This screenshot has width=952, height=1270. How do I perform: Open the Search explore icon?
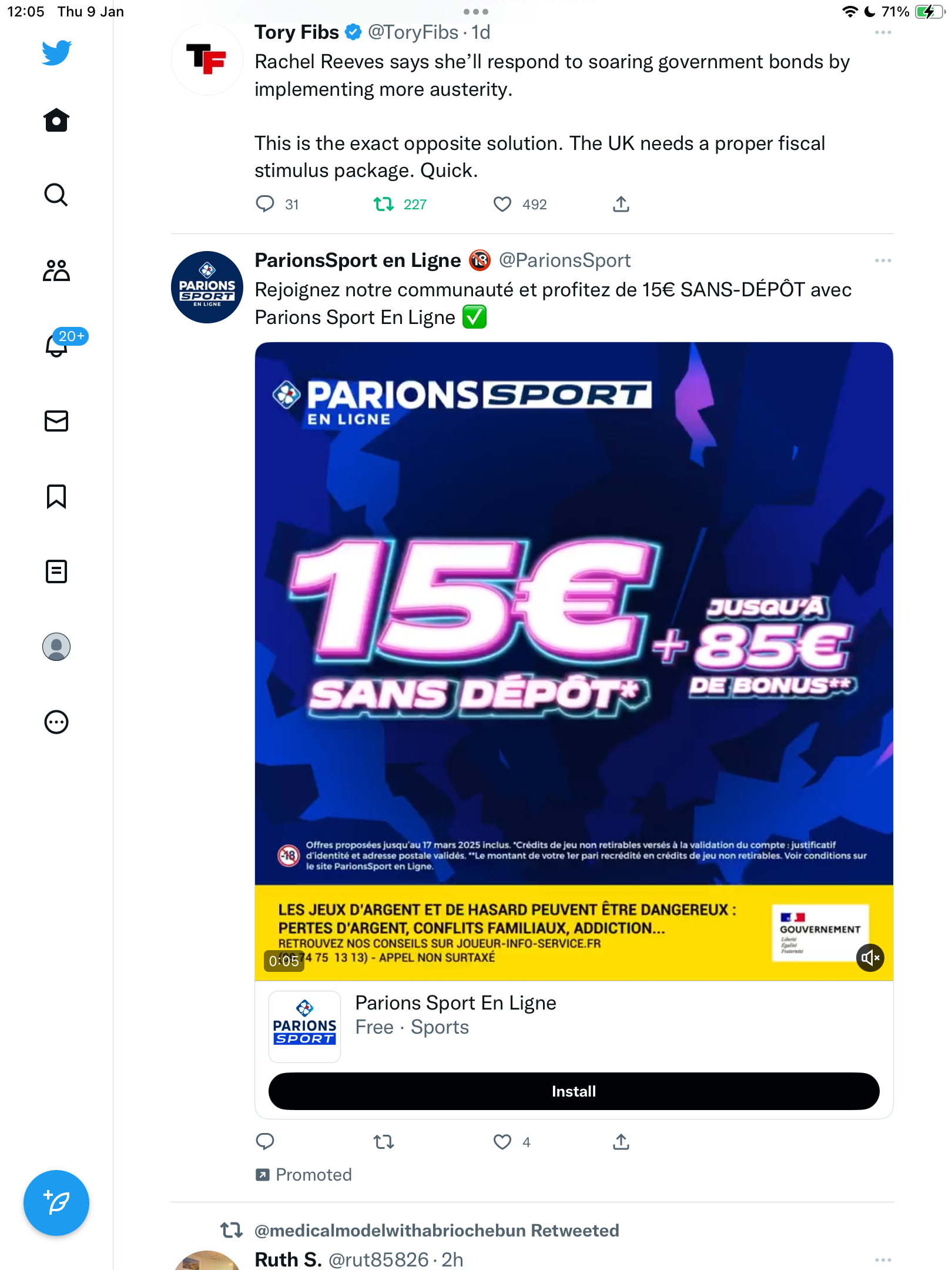pyautogui.click(x=56, y=195)
